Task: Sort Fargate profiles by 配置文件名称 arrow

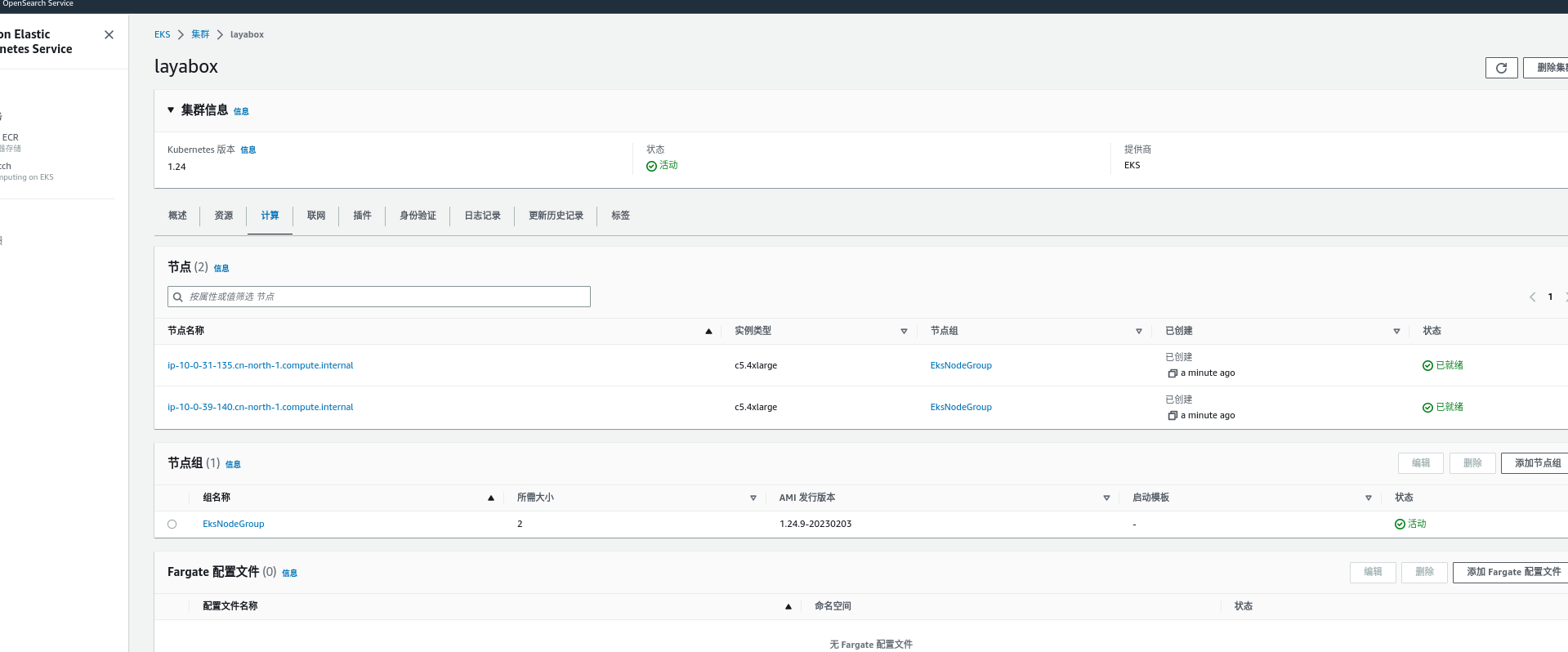Action: pyautogui.click(x=788, y=607)
